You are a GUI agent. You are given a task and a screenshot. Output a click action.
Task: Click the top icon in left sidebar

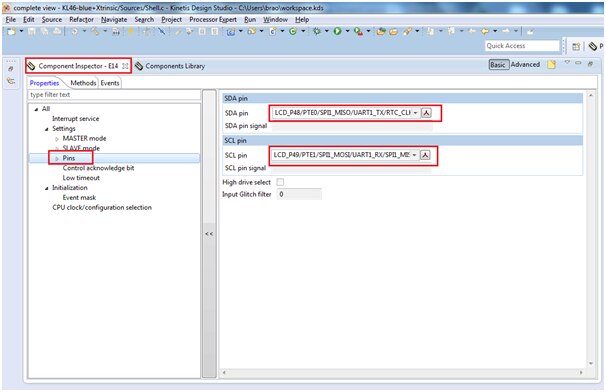11,69
